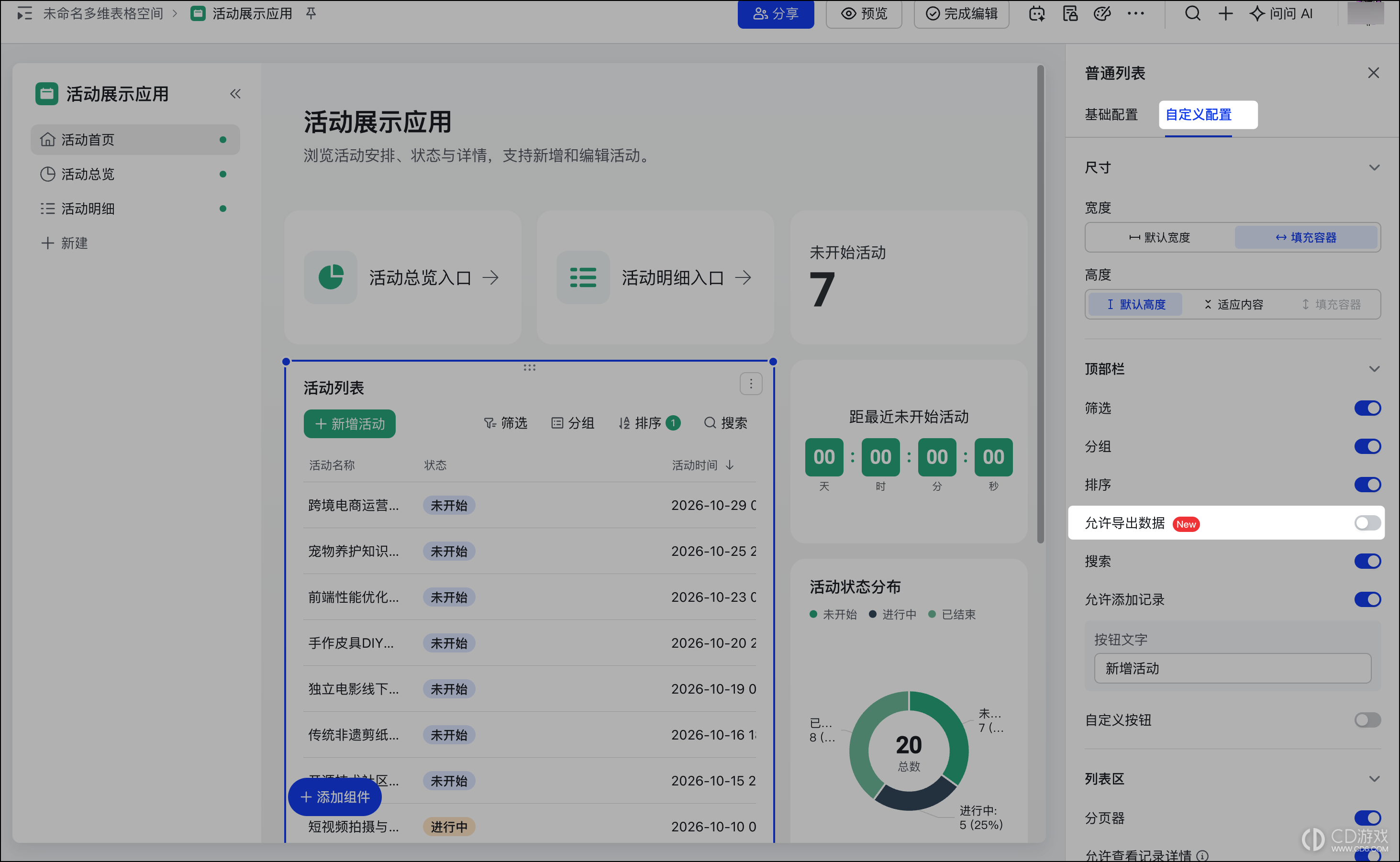Viewport: 1400px width, 862px height.
Task: Click the 筛选 filter in 活动列表 toolbar
Action: 505,423
